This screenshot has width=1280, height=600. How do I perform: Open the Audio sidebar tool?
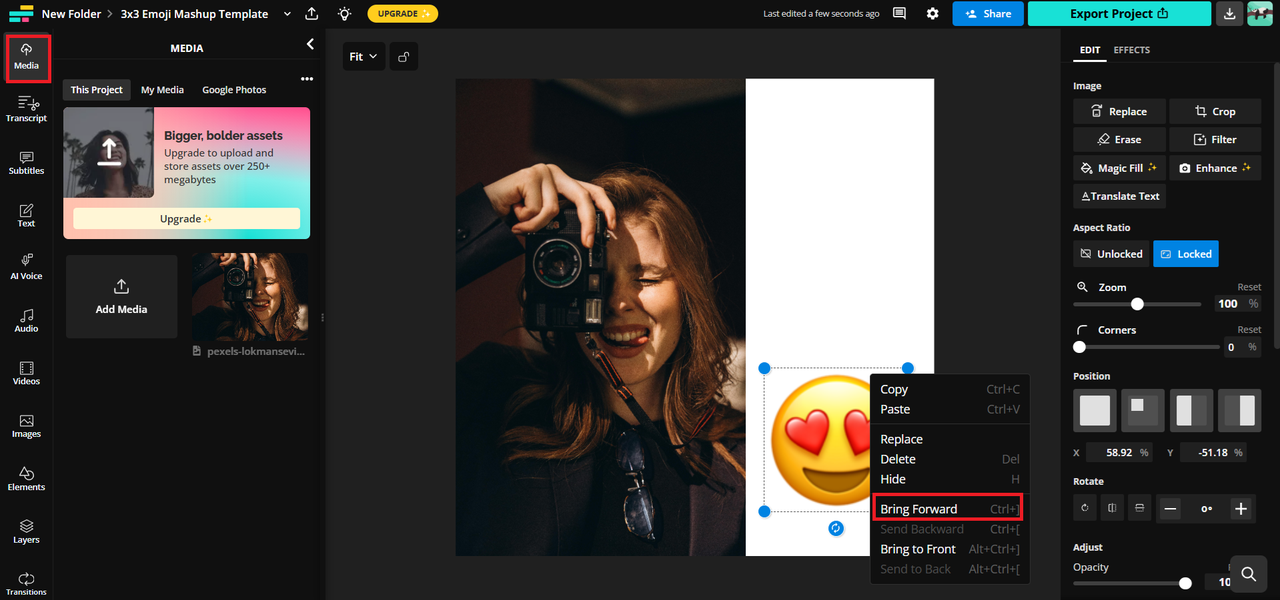pos(26,320)
